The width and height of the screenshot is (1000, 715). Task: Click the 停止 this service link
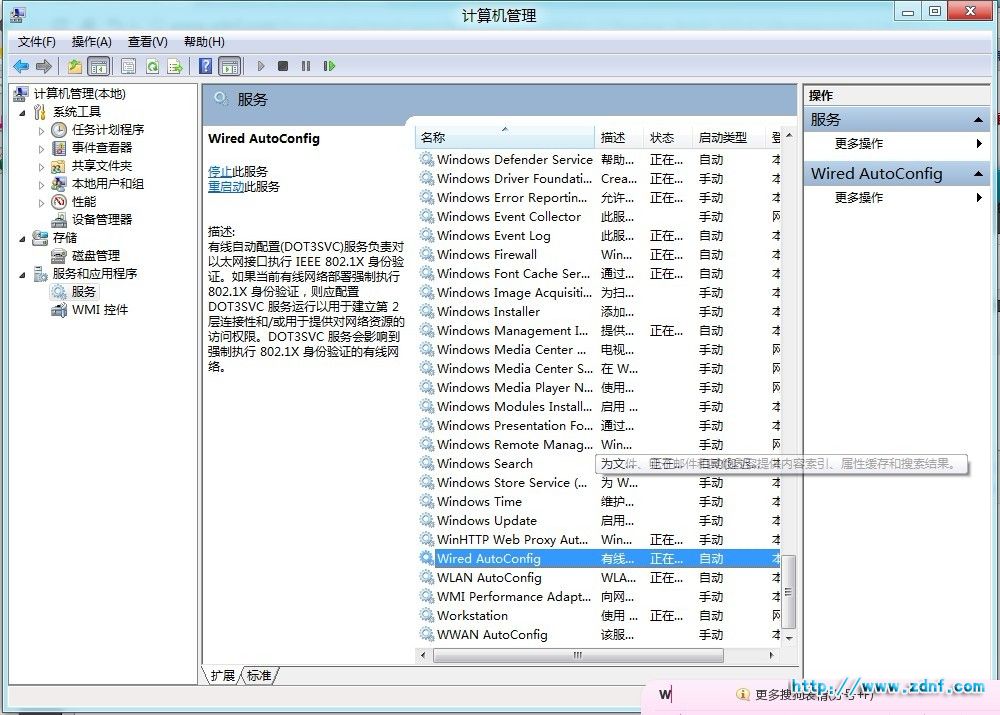[219, 172]
